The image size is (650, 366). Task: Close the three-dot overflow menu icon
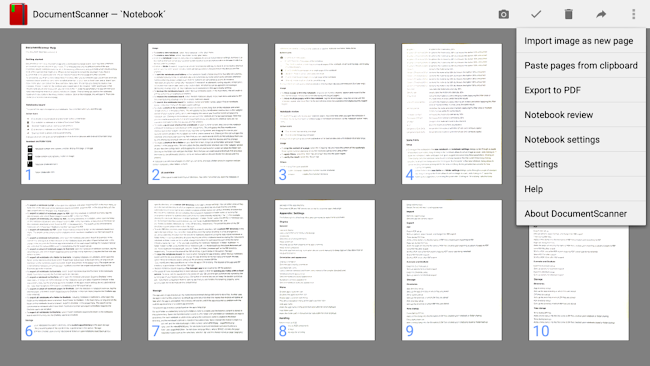(633, 14)
